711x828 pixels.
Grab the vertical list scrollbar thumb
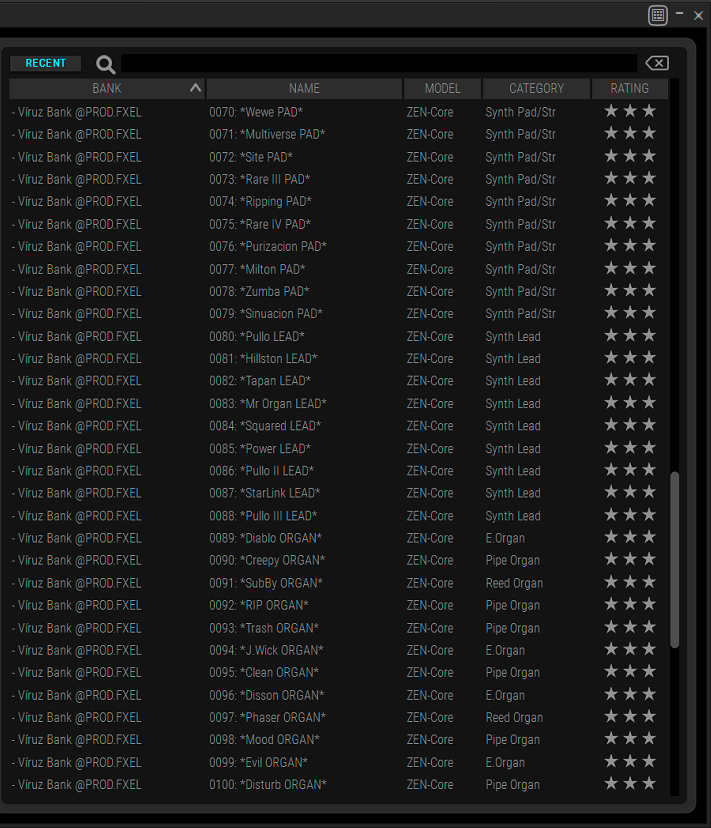[x=675, y=560]
